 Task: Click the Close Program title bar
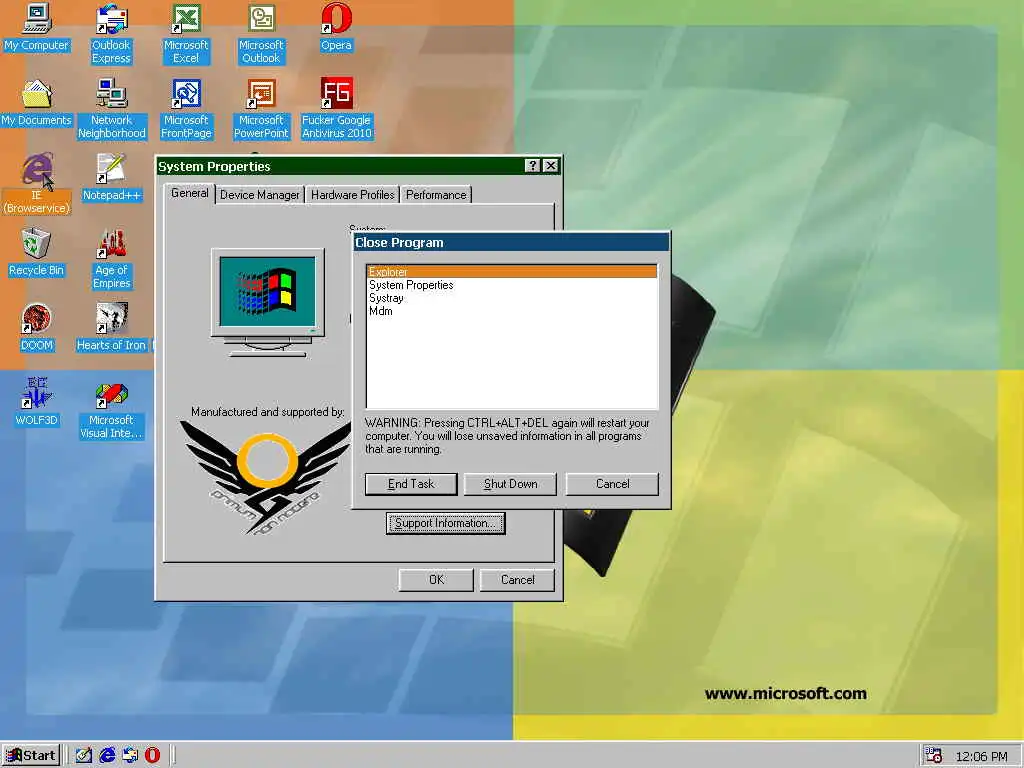(x=511, y=242)
